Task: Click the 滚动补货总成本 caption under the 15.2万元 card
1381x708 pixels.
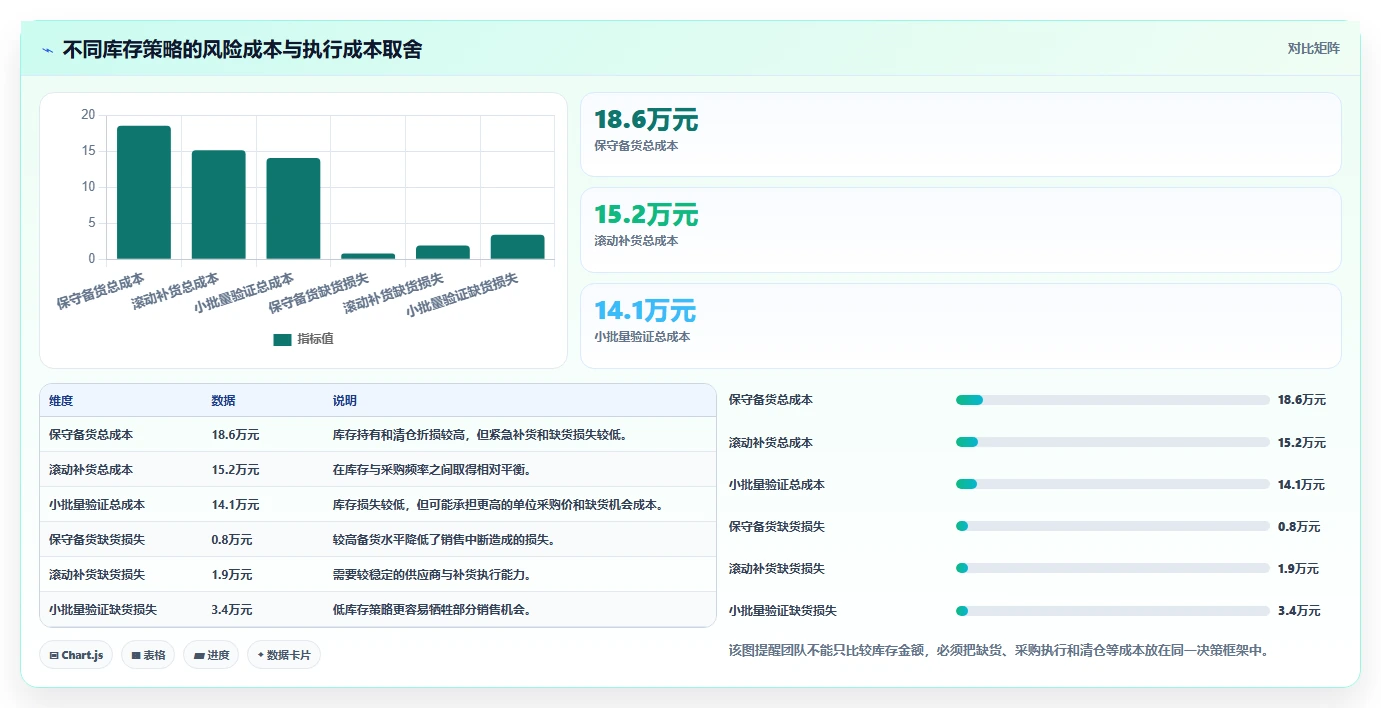Action: point(636,241)
